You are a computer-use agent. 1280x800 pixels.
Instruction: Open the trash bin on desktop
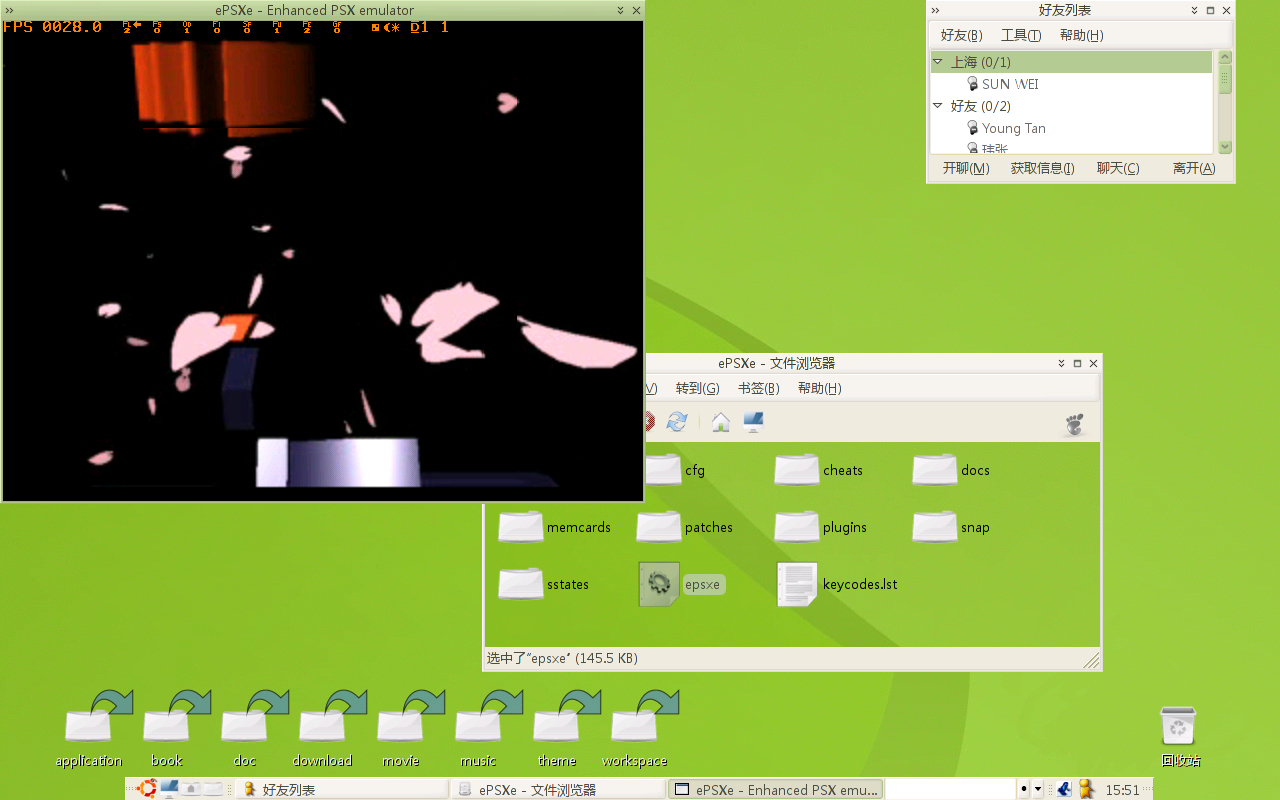click(1180, 736)
